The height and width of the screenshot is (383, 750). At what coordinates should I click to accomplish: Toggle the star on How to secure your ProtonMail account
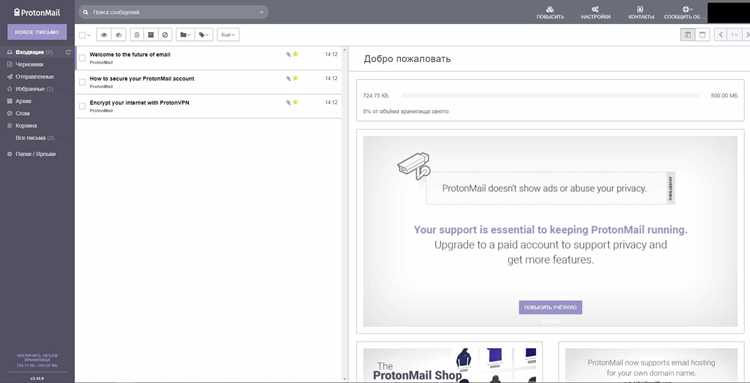tap(296, 78)
